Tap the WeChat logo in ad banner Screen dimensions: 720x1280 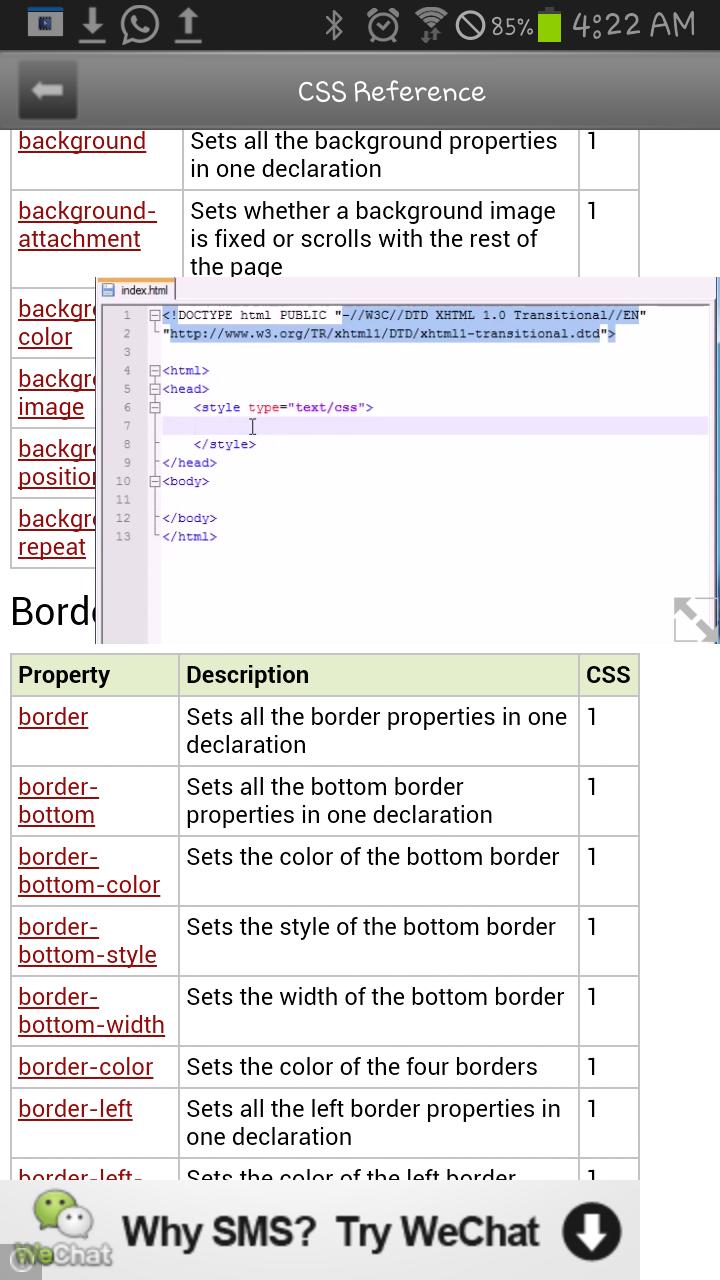pos(64,1230)
